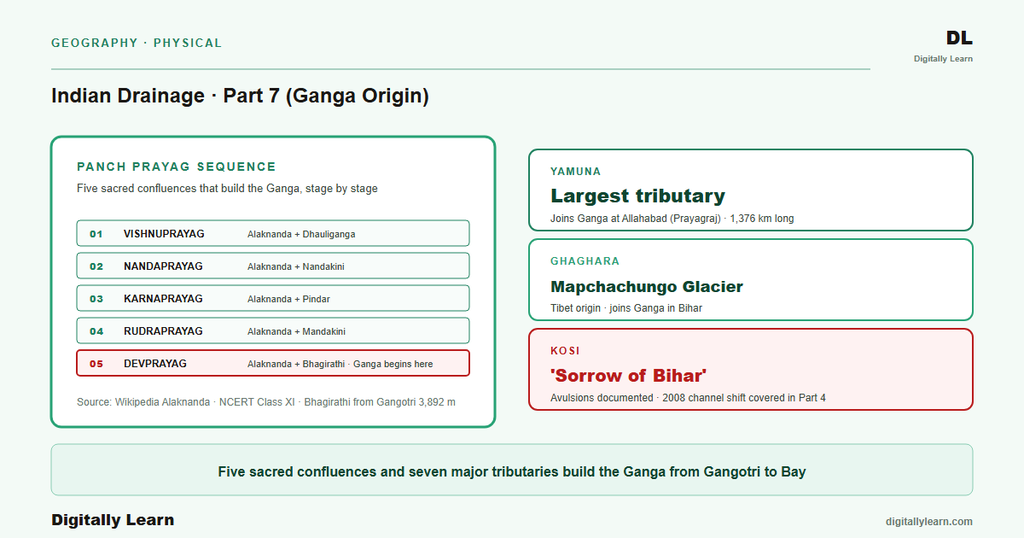
Task: Select the number '04' in the Rudraprayag row
Action: [x=96, y=332]
